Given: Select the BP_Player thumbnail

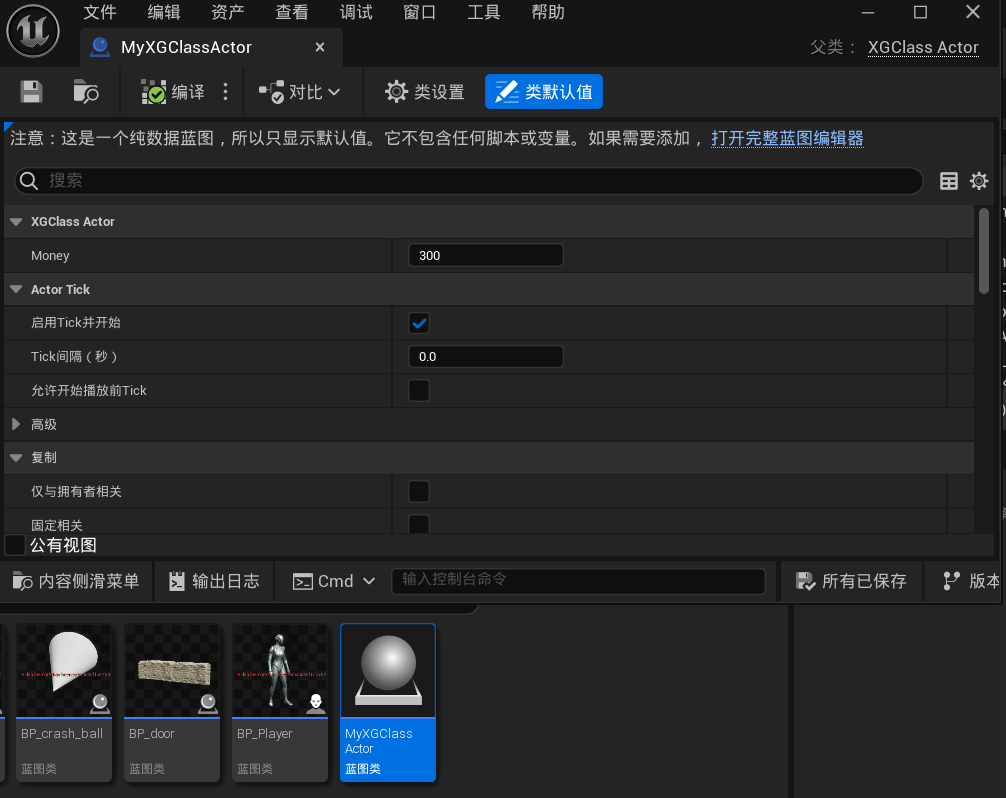Looking at the screenshot, I should click(280, 670).
